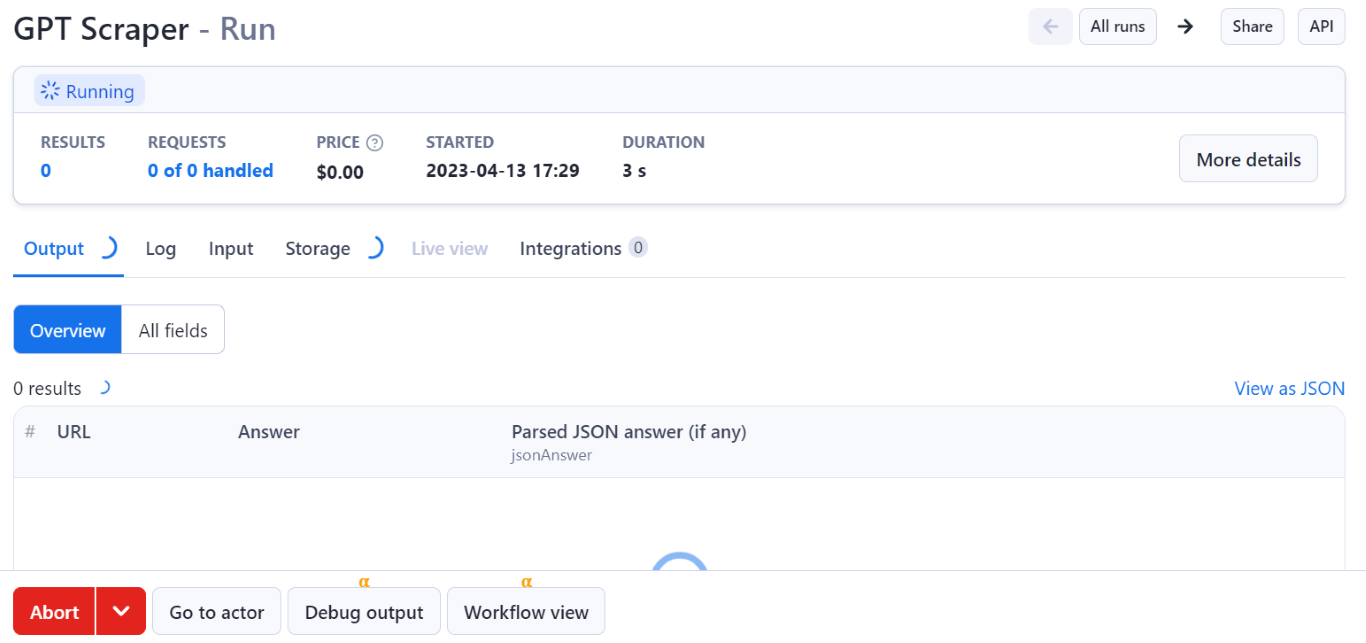The image size is (1366, 643).
Task: Click the View as JSON link
Action: coord(1290,389)
